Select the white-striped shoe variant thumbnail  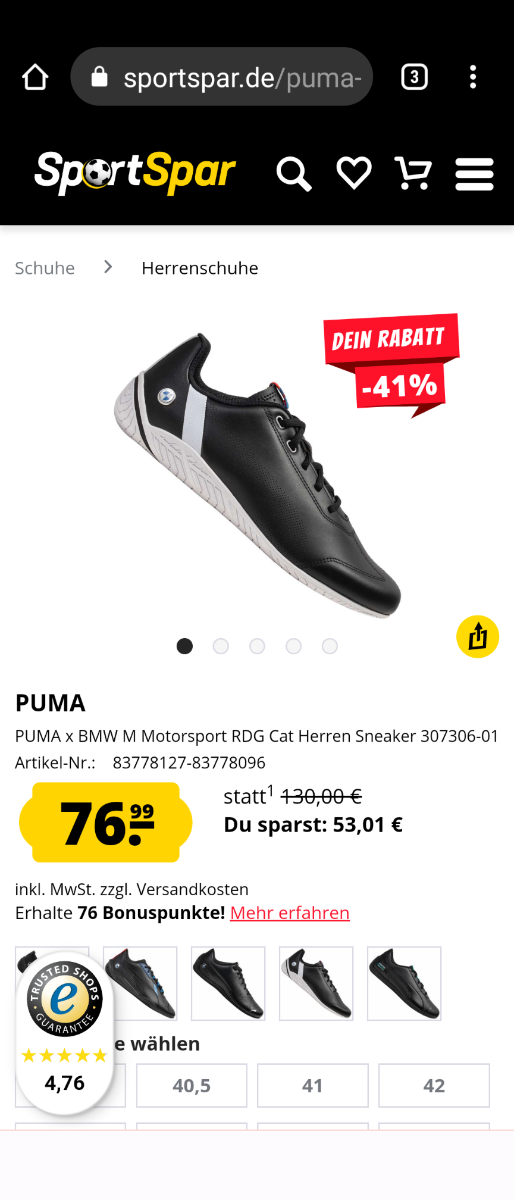coord(316,983)
